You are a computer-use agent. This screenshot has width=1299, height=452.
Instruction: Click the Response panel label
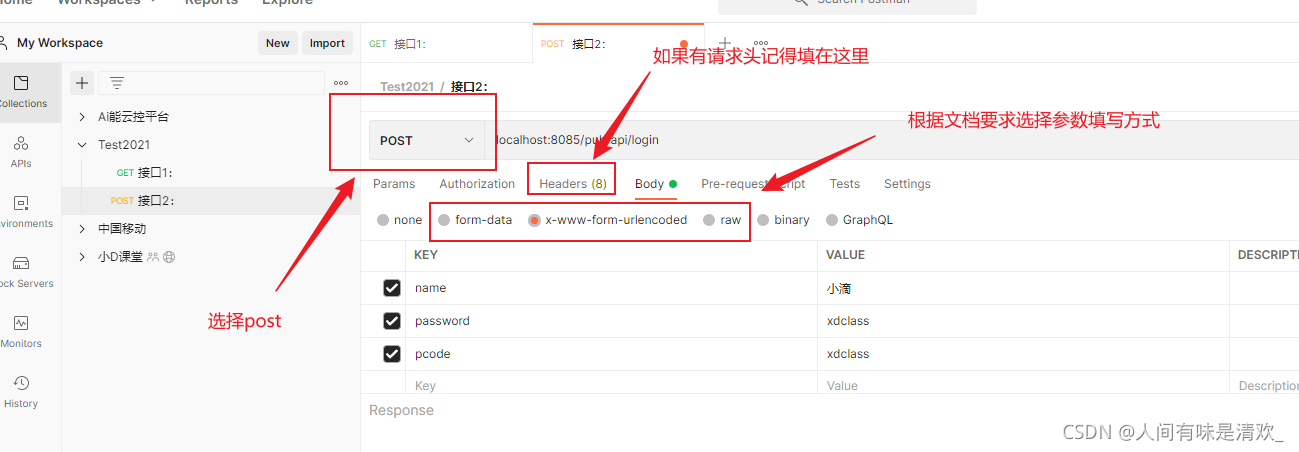tap(401, 410)
